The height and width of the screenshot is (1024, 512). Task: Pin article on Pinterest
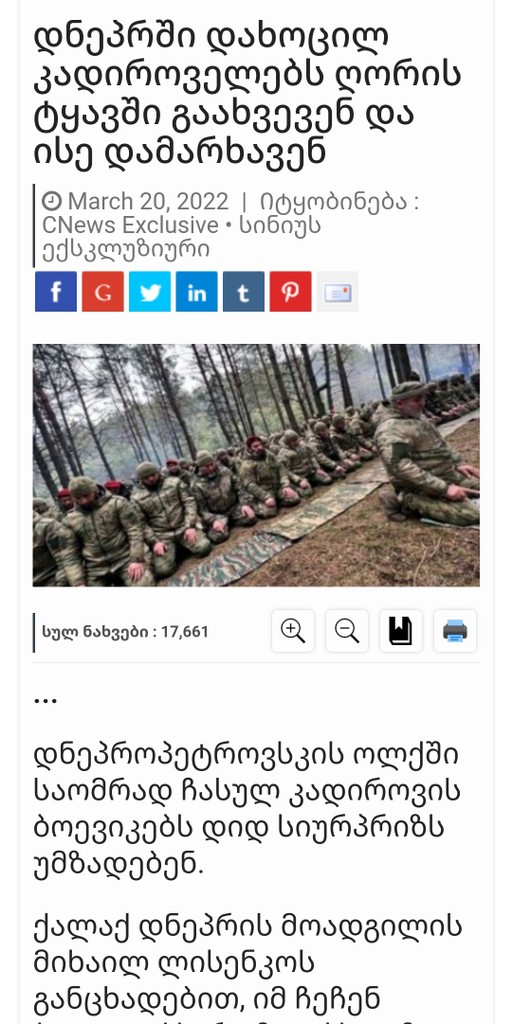point(291,292)
